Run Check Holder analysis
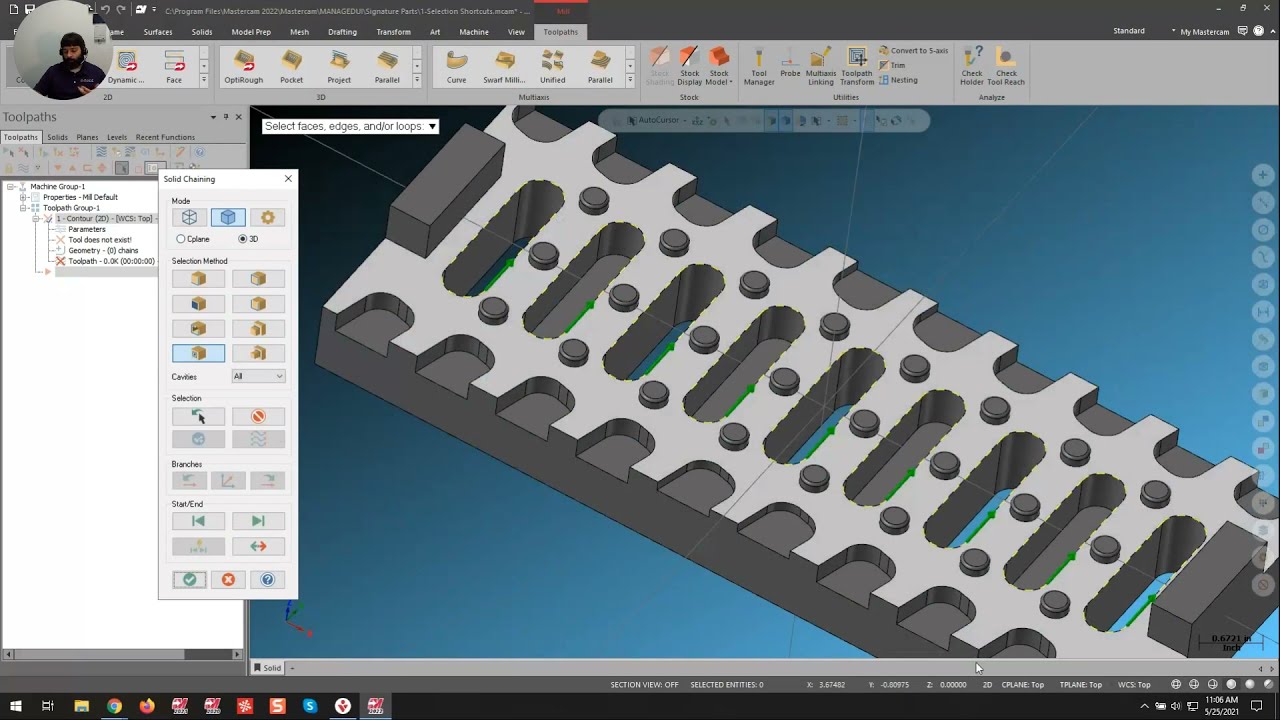 (972, 67)
